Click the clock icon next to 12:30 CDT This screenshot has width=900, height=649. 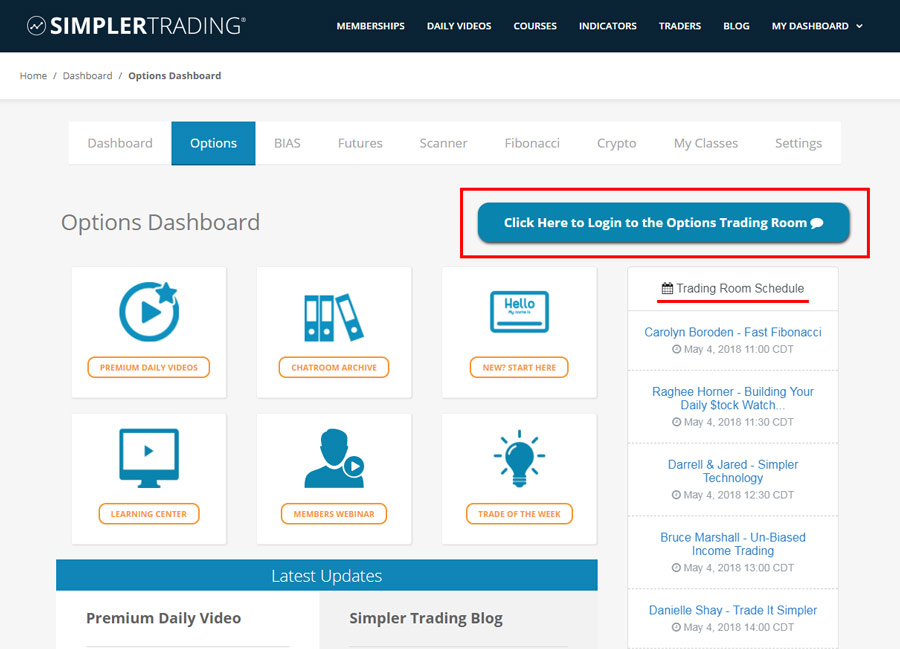point(677,495)
